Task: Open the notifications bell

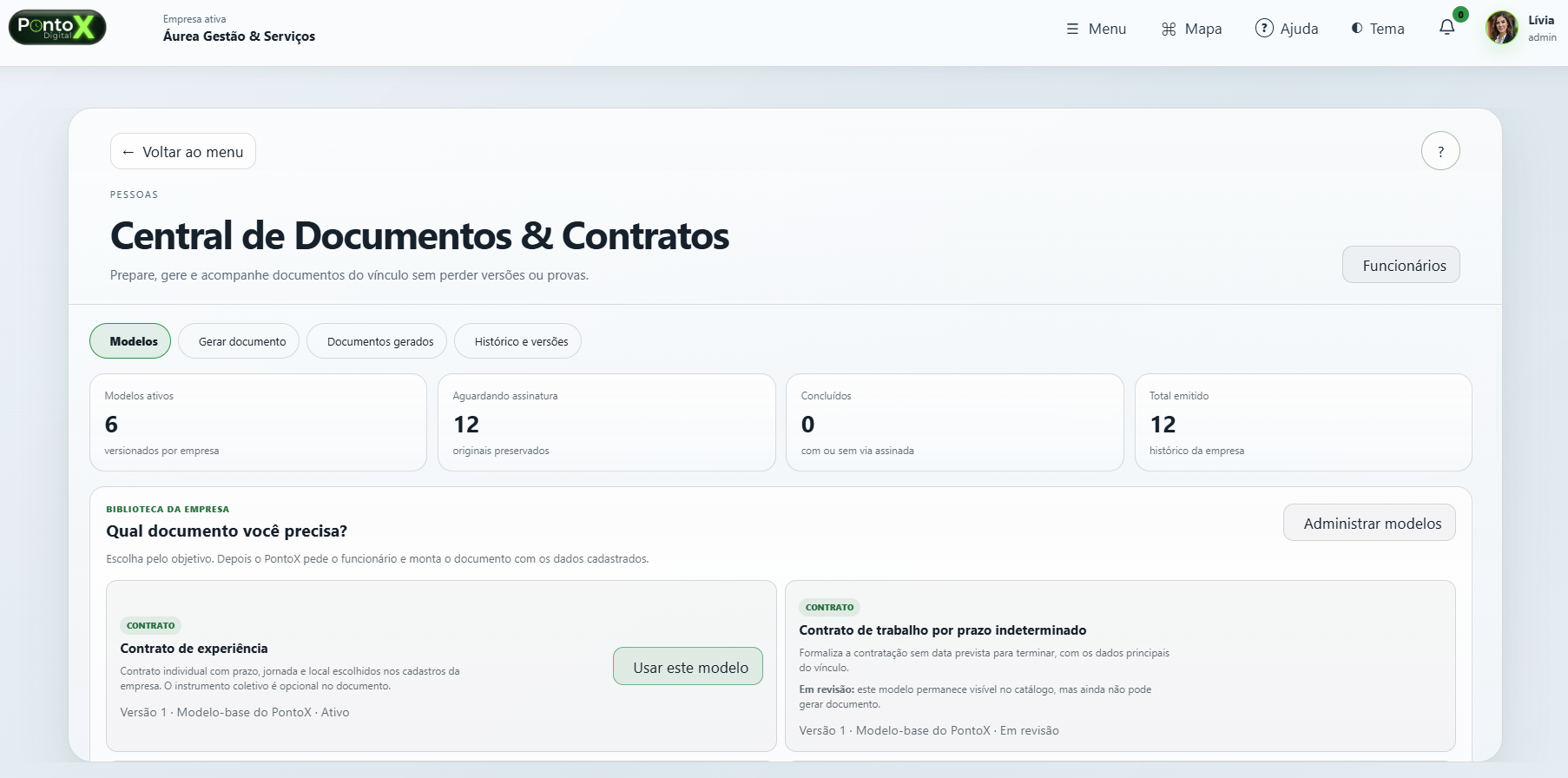Action: point(1447,28)
